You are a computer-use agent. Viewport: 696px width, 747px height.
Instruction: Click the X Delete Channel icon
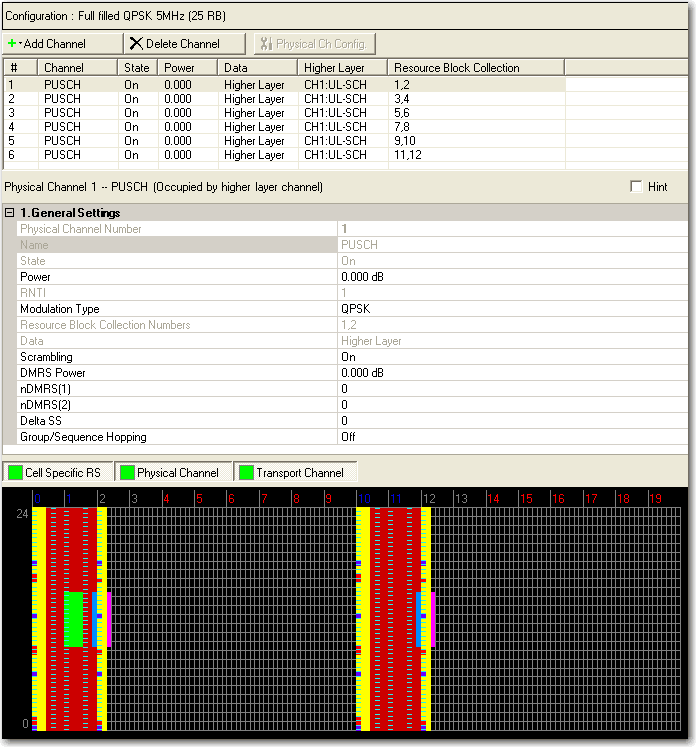coord(136,44)
